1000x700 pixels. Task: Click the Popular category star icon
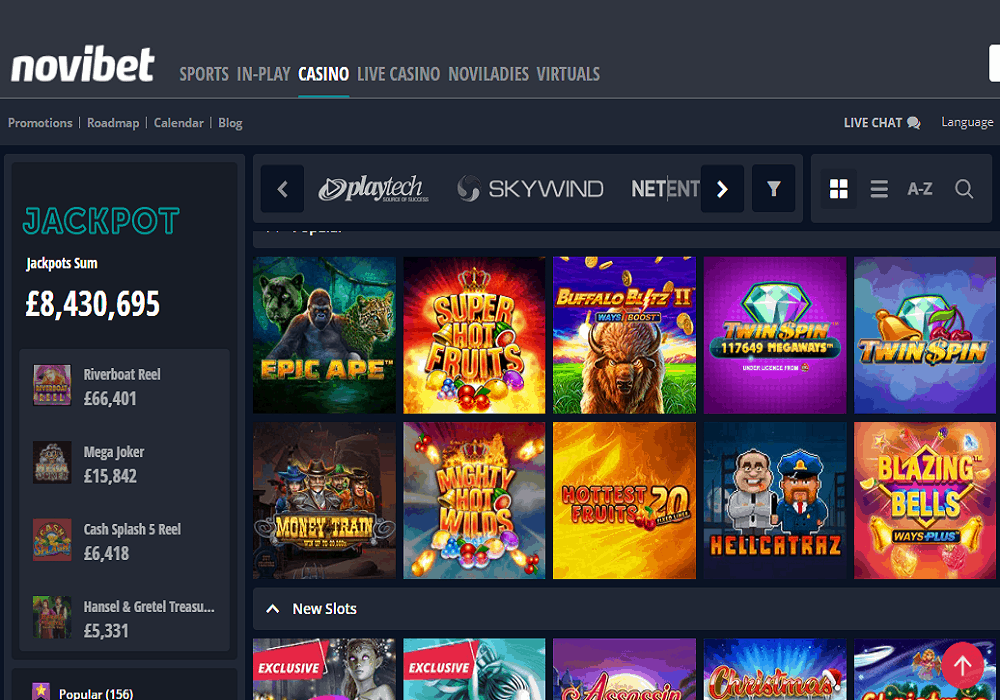click(x=41, y=691)
